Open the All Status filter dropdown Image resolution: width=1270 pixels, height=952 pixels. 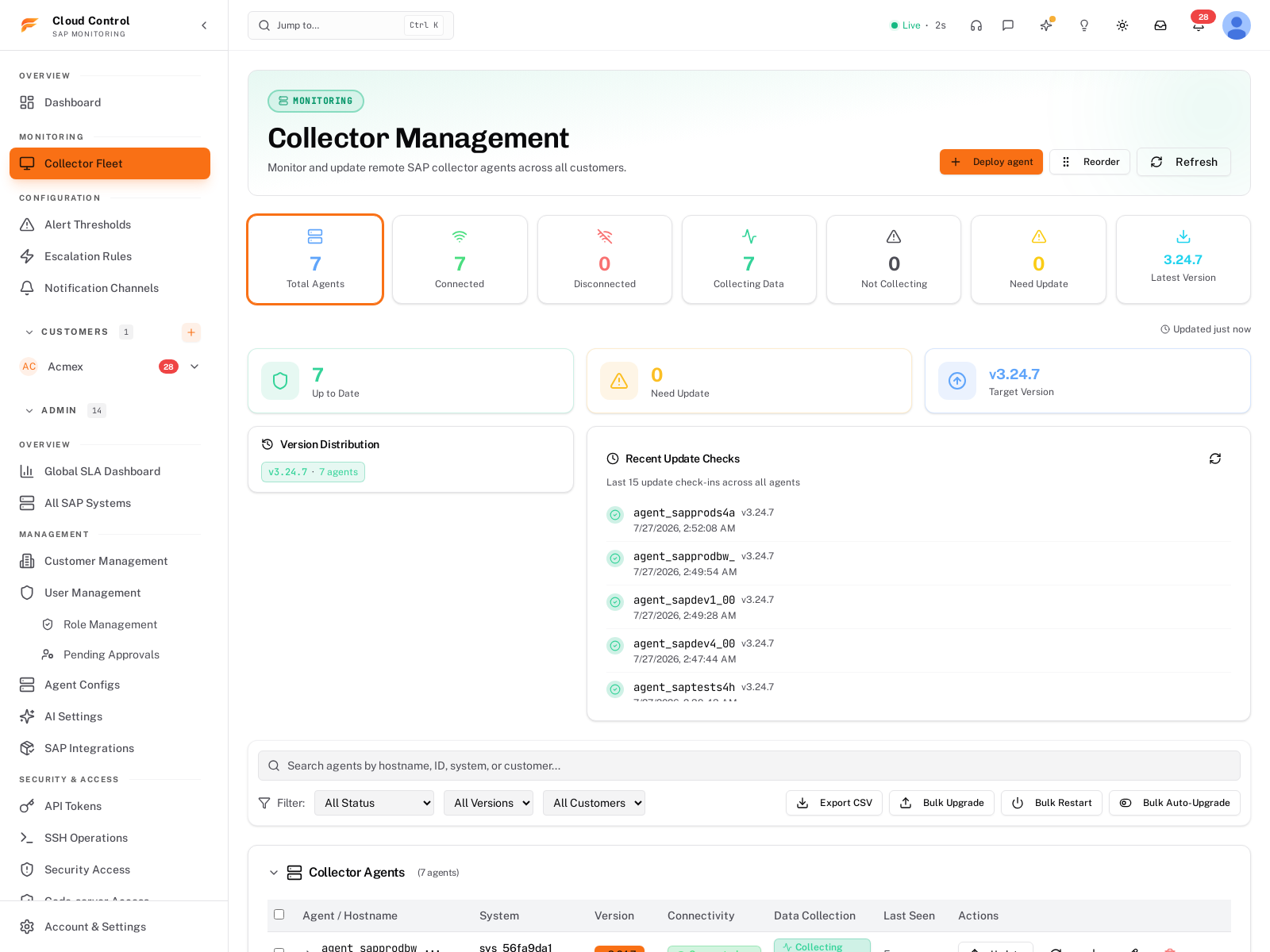click(374, 803)
